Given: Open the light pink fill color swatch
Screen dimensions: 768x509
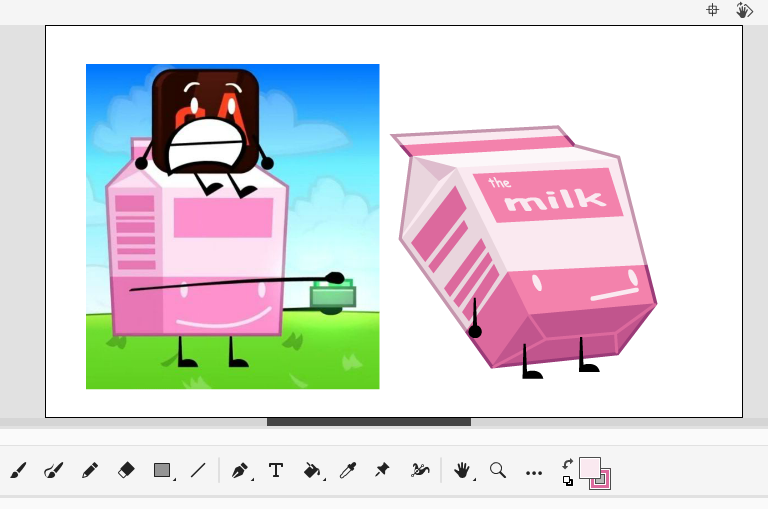Looking at the screenshot, I should (590, 468).
